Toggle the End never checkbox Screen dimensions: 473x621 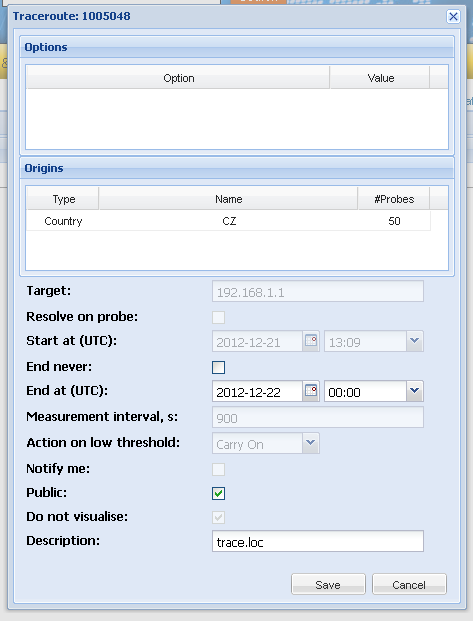219,367
